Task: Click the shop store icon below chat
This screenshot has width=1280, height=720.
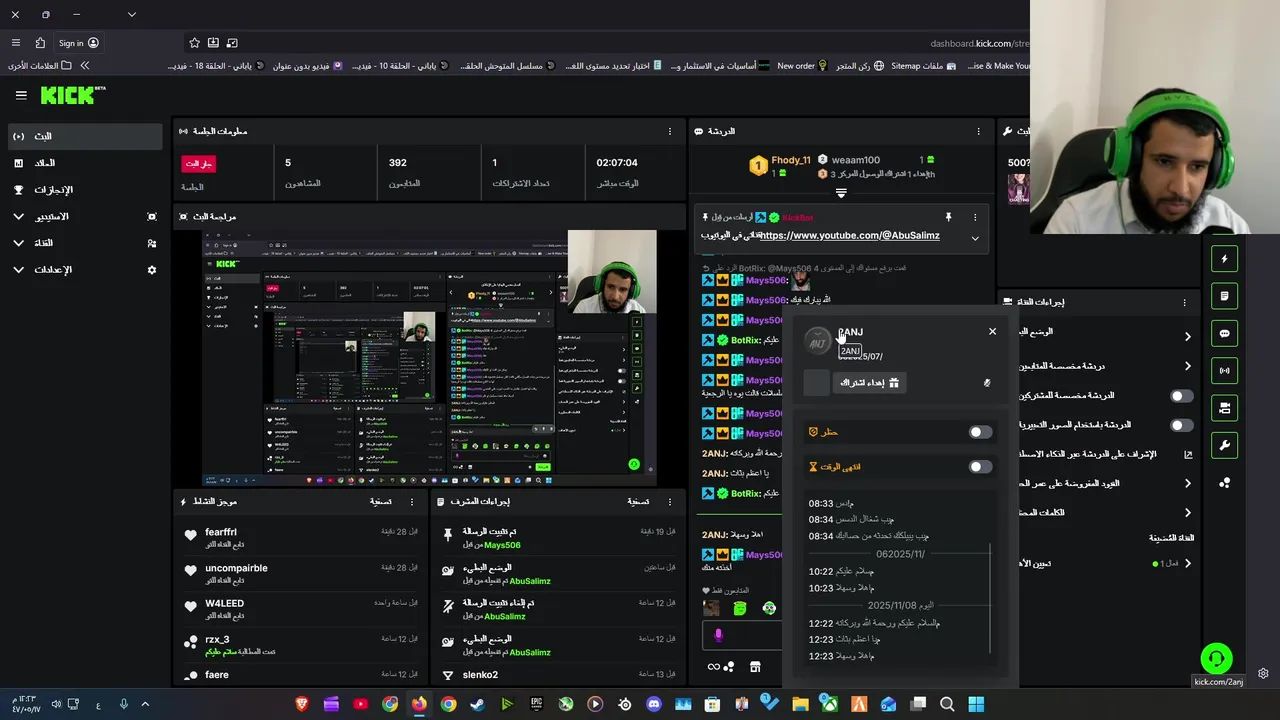Action: click(x=755, y=667)
